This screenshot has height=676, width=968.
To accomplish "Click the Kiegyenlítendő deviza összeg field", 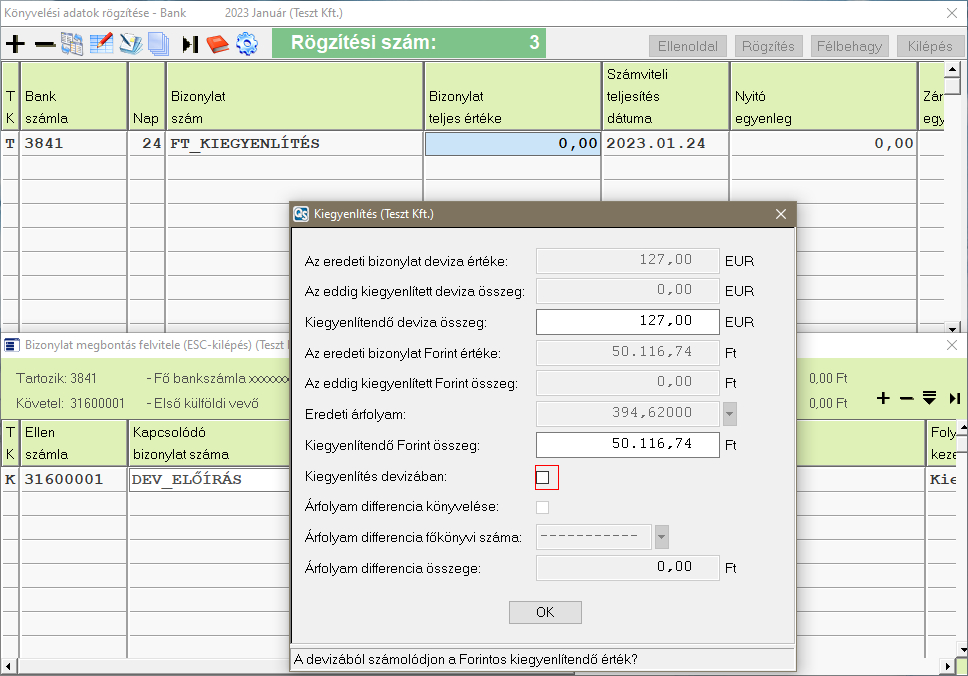I will (x=628, y=321).
